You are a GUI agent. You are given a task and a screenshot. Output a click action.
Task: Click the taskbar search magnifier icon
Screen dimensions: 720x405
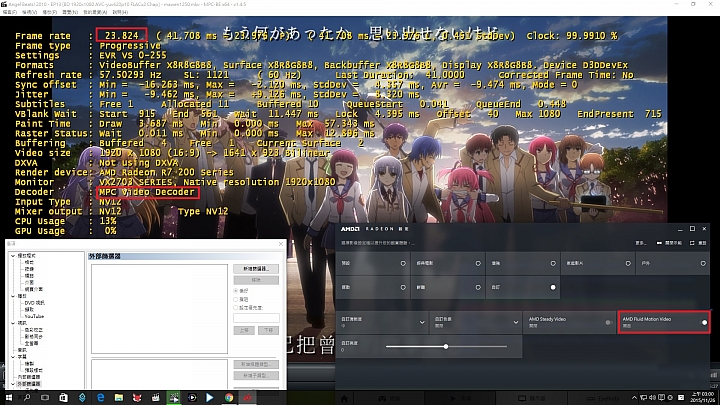[x=27, y=398]
